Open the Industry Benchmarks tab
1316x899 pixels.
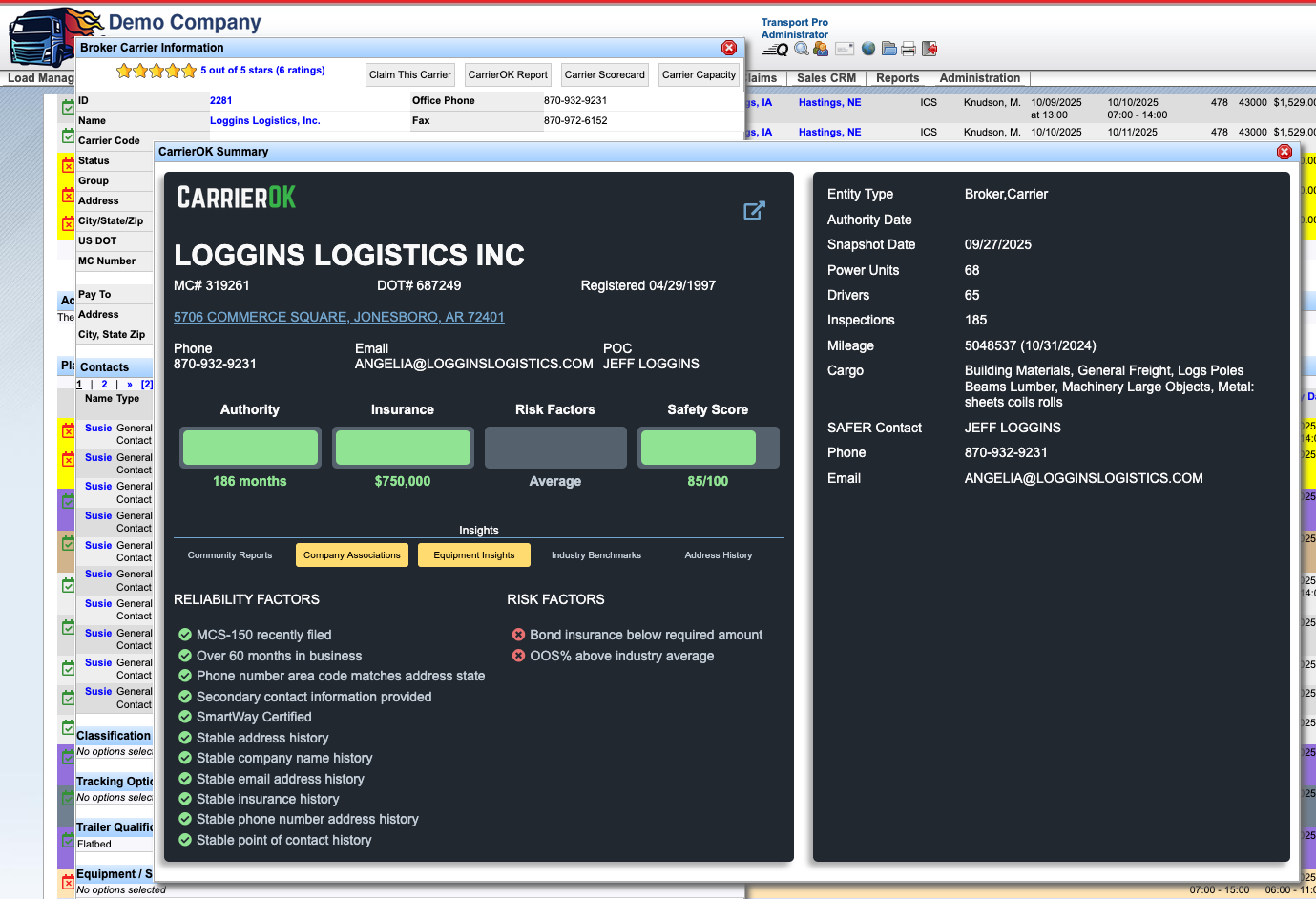pos(596,555)
